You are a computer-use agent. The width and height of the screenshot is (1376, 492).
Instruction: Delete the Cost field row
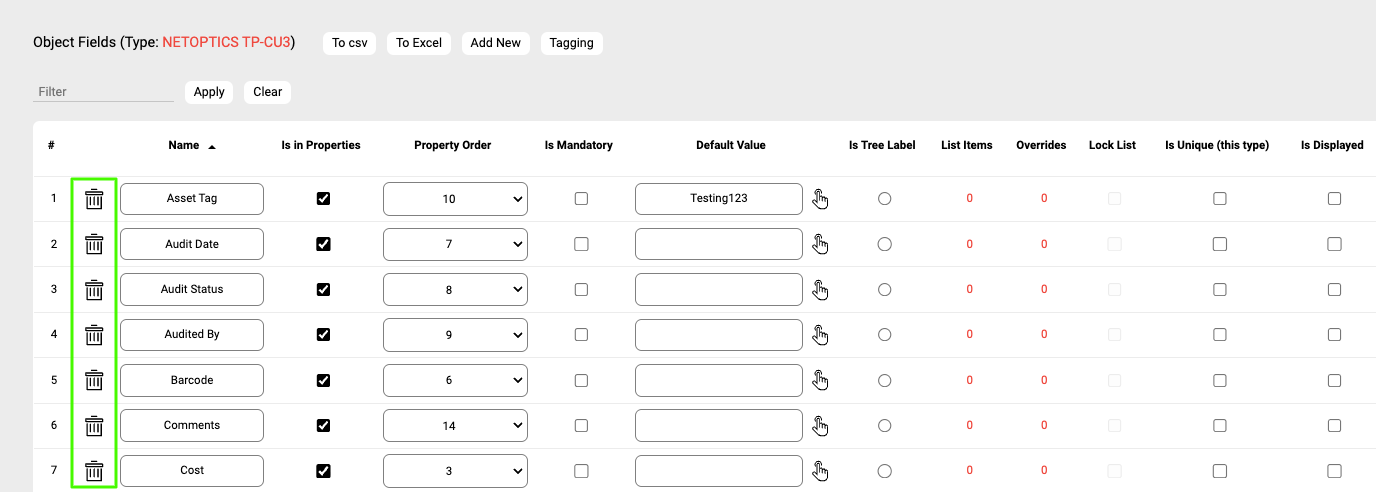pyautogui.click(x=94, y=471)
